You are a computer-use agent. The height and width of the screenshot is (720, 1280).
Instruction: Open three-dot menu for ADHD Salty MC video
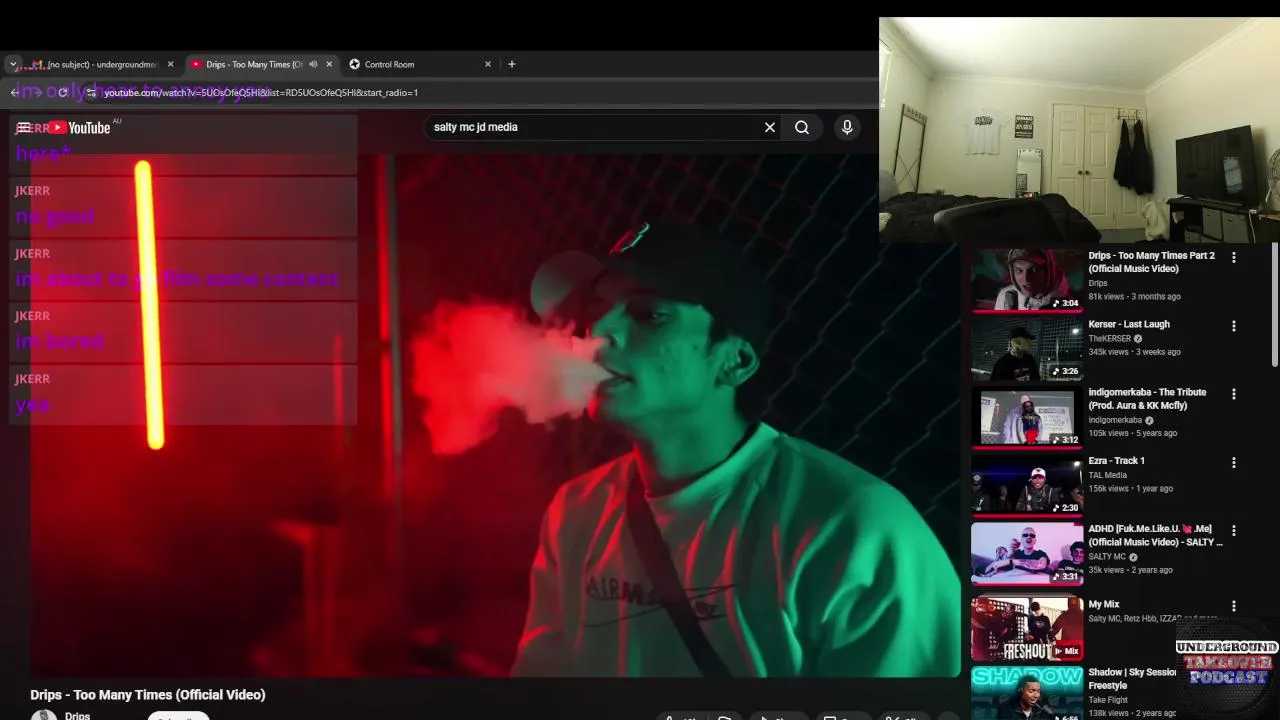(1233, 530)
